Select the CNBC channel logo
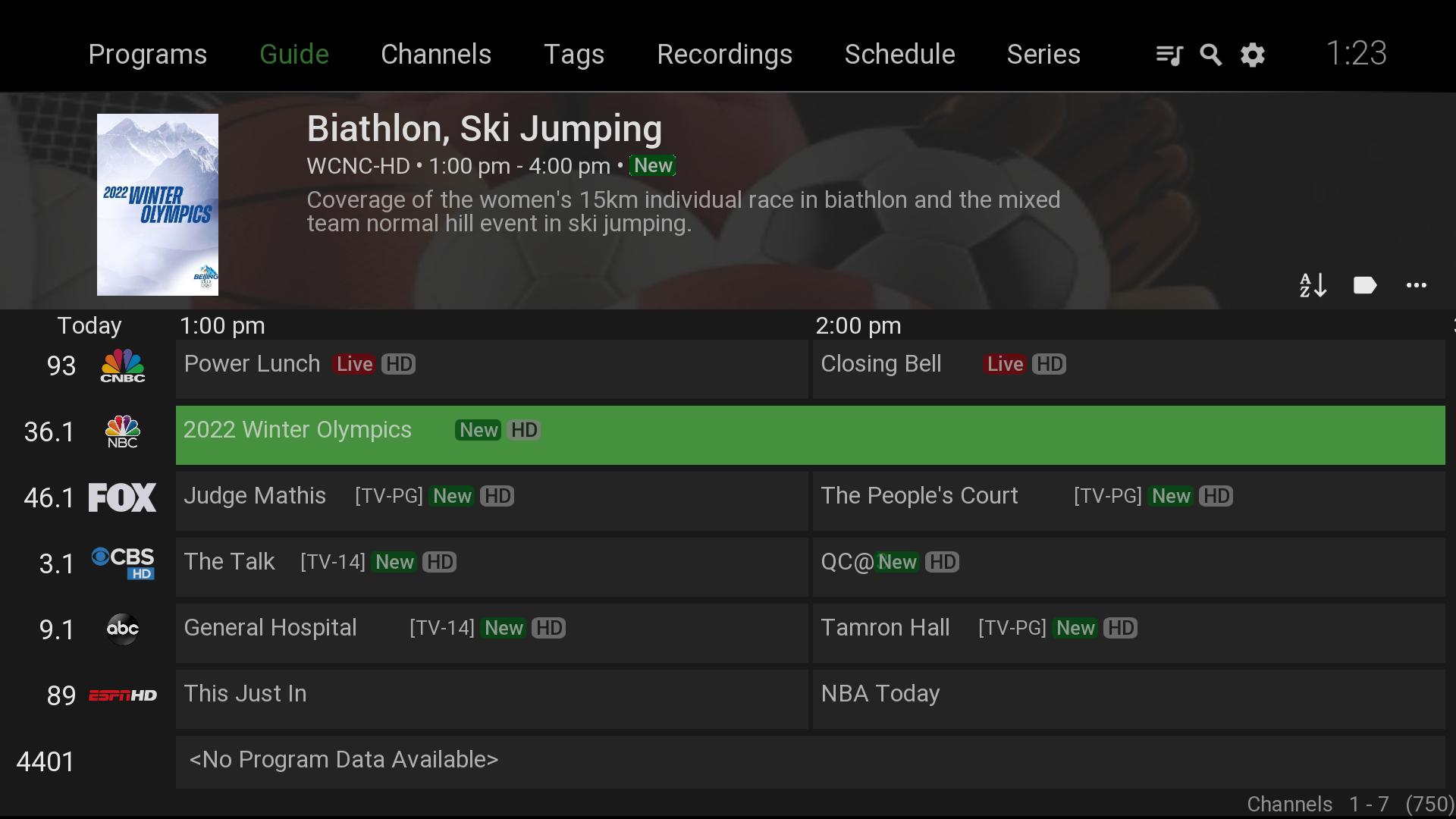 tap(123, 366)
